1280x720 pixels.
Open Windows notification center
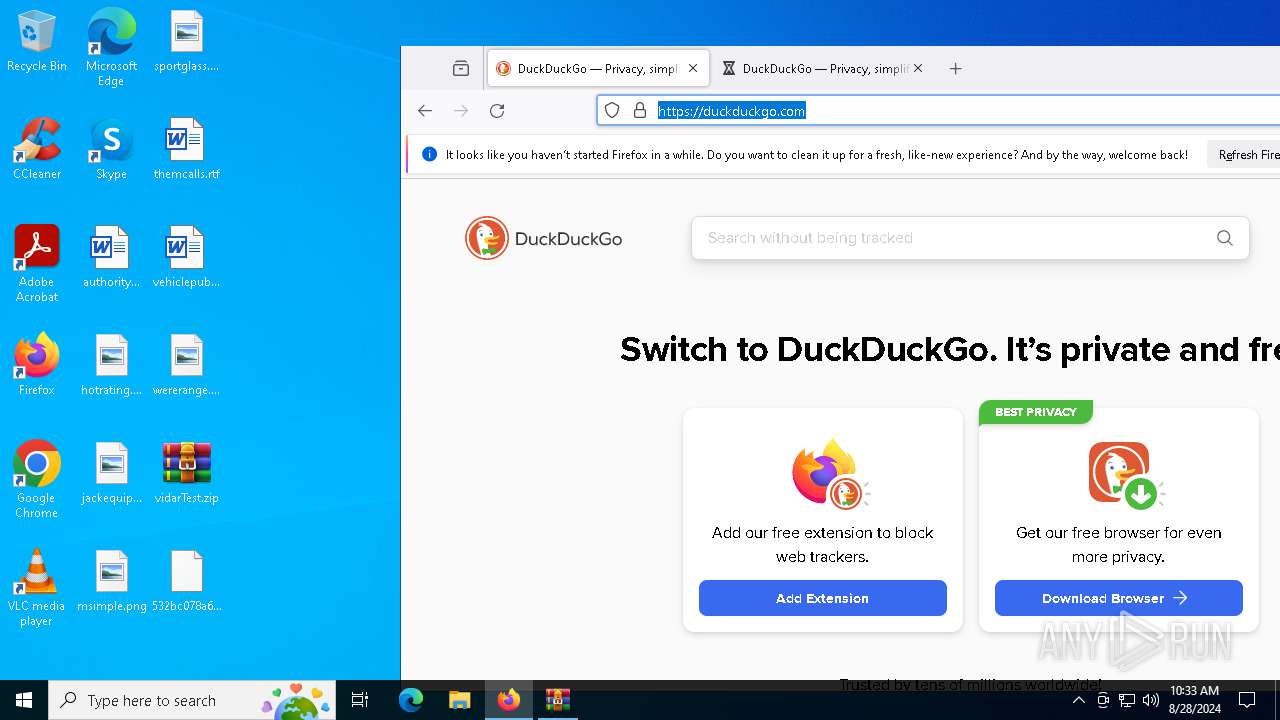pyautogui.click(x=1247, y=701)
